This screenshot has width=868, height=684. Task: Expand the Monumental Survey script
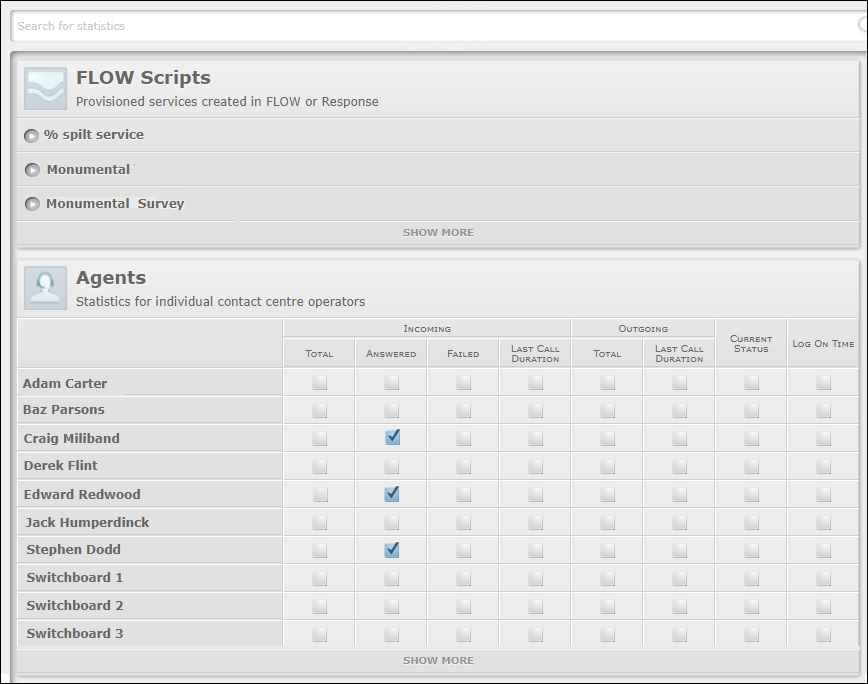[x=32, y=204]
